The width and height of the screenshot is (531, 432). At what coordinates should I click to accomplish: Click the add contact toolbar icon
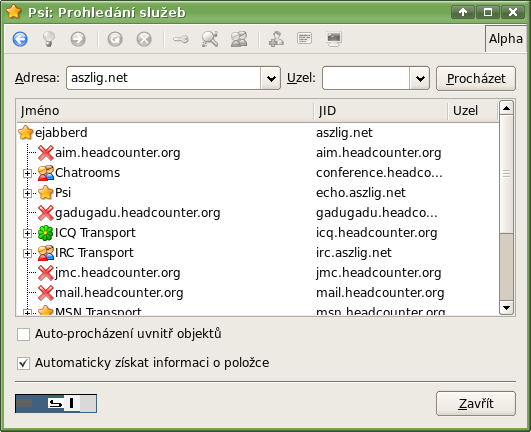pyautogui.click(x=276, y=39)
